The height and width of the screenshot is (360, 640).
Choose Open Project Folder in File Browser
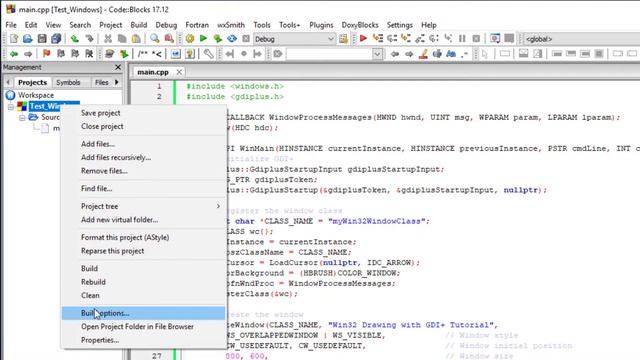(x=143, y=327)
